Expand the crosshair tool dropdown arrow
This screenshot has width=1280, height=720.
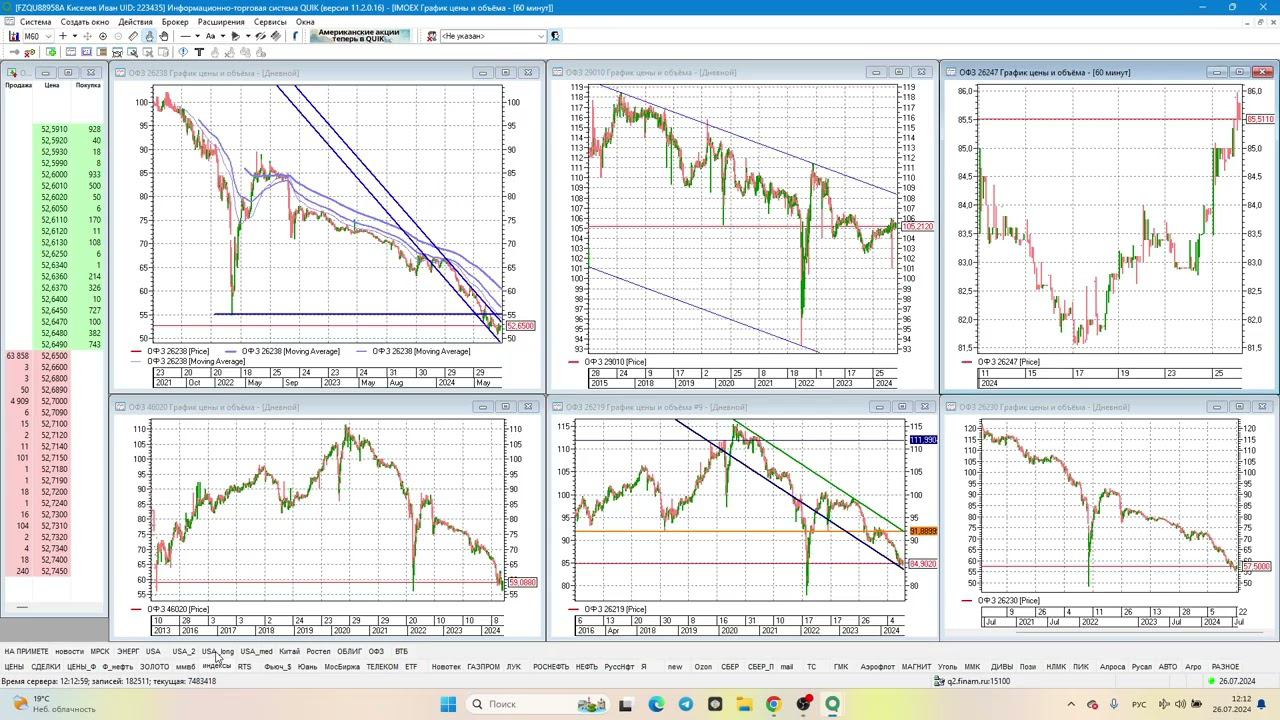[75, 36]
